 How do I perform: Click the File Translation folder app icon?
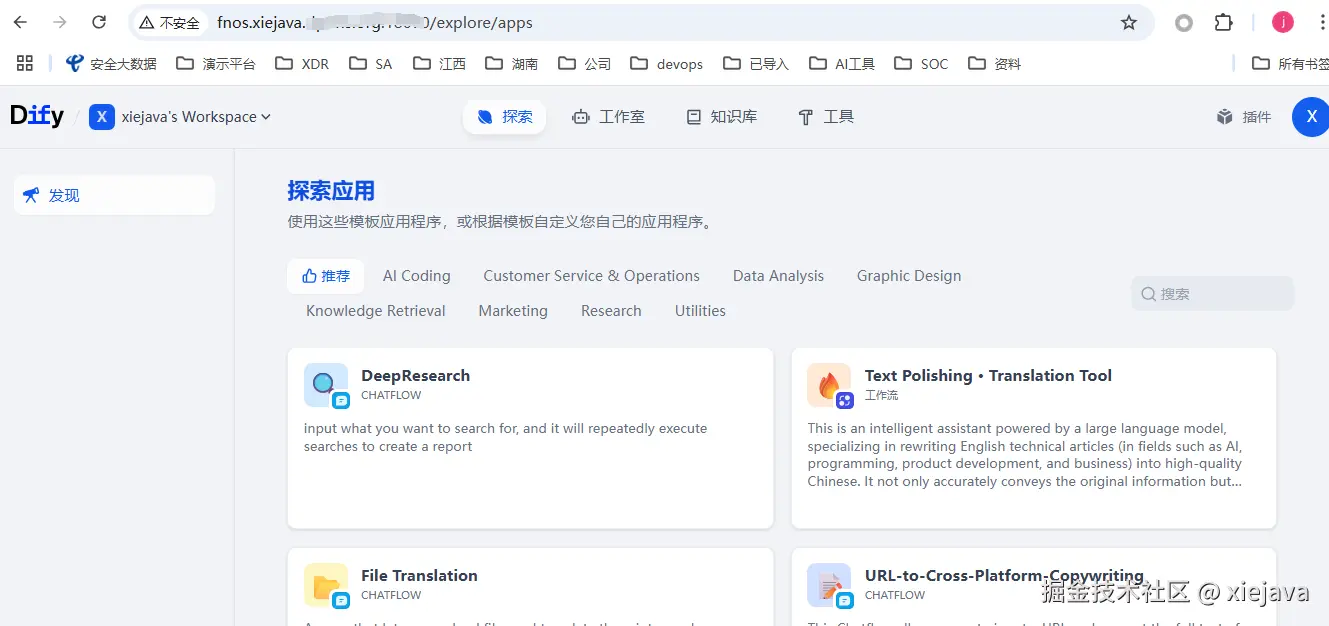pos(325,585)
